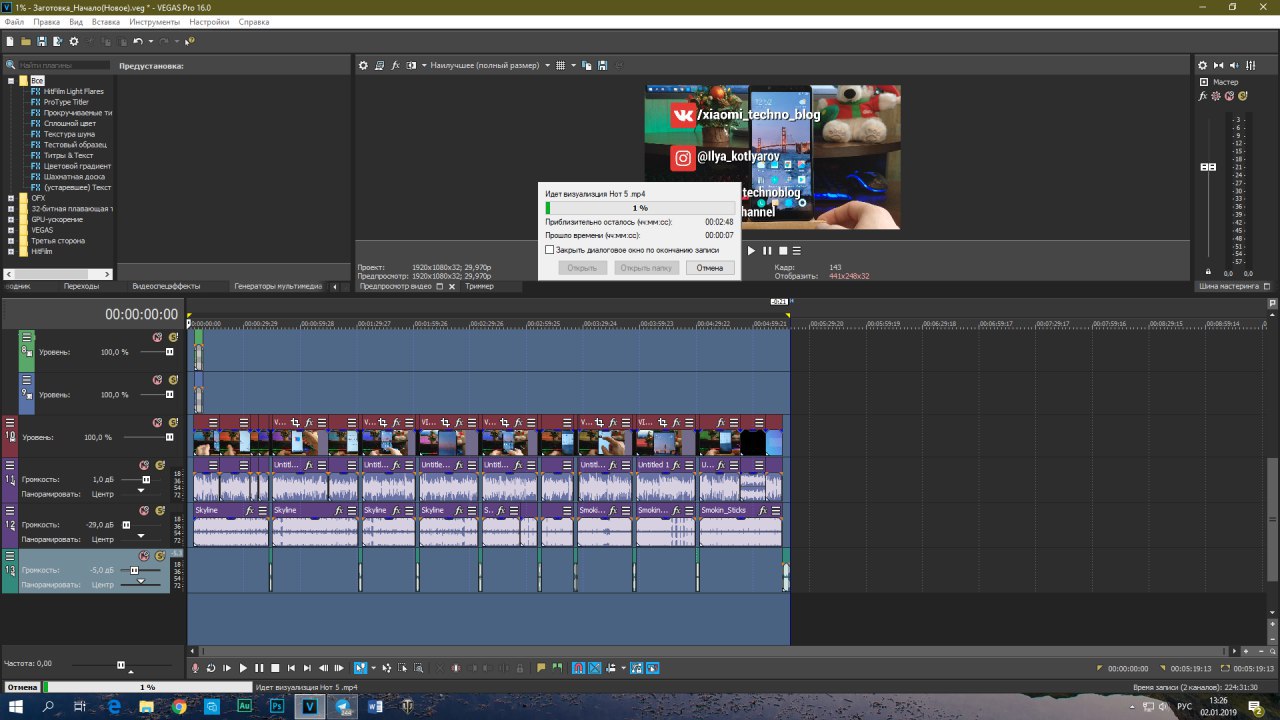Open video output FX in preview toolbar
Screen dimensions: 1280x720
click(395, 65)
